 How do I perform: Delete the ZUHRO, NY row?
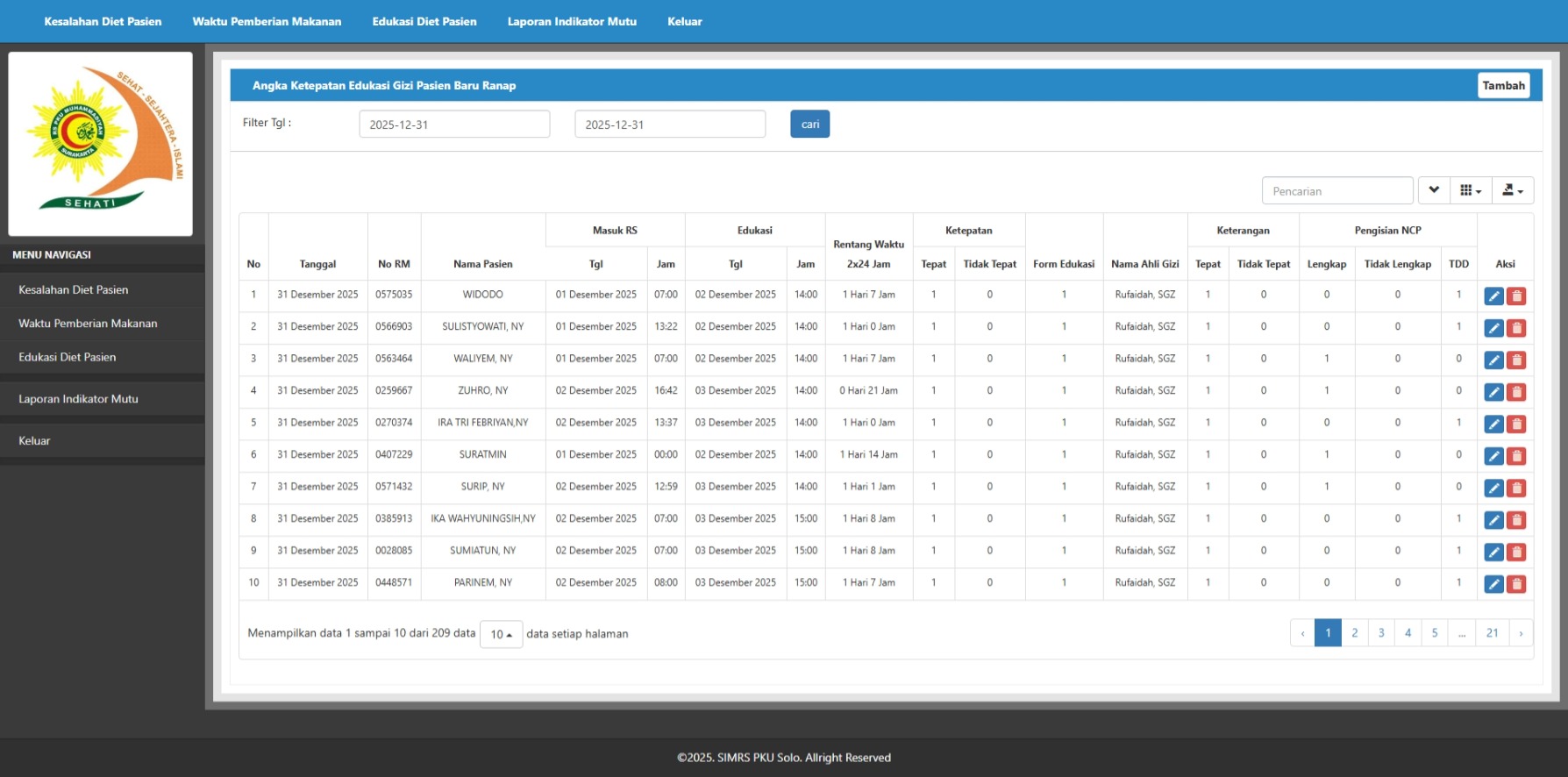click(x=1516, y=392)
